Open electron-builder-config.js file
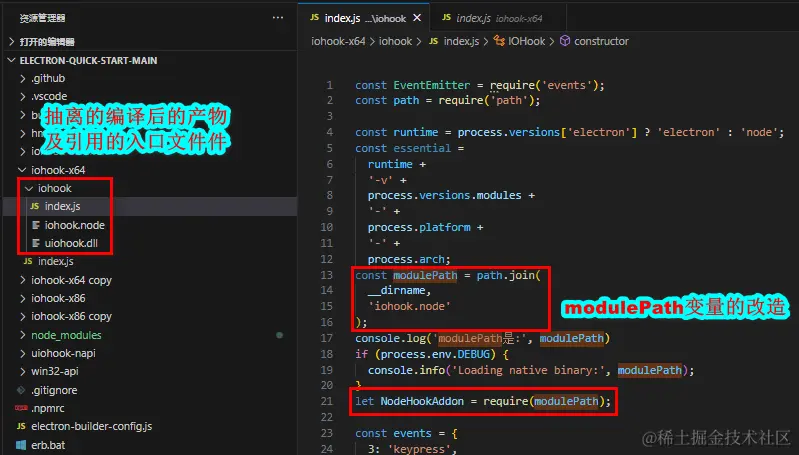 [x=92, y=426]
